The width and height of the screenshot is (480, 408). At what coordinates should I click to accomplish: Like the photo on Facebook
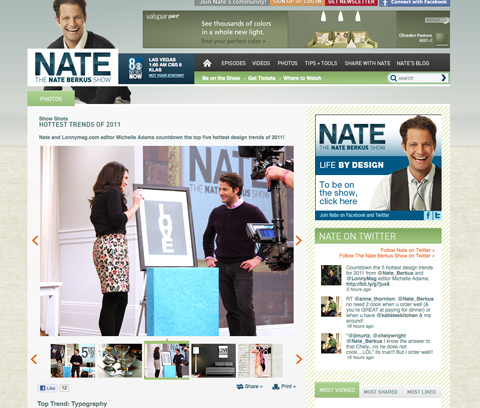point(47,388)
